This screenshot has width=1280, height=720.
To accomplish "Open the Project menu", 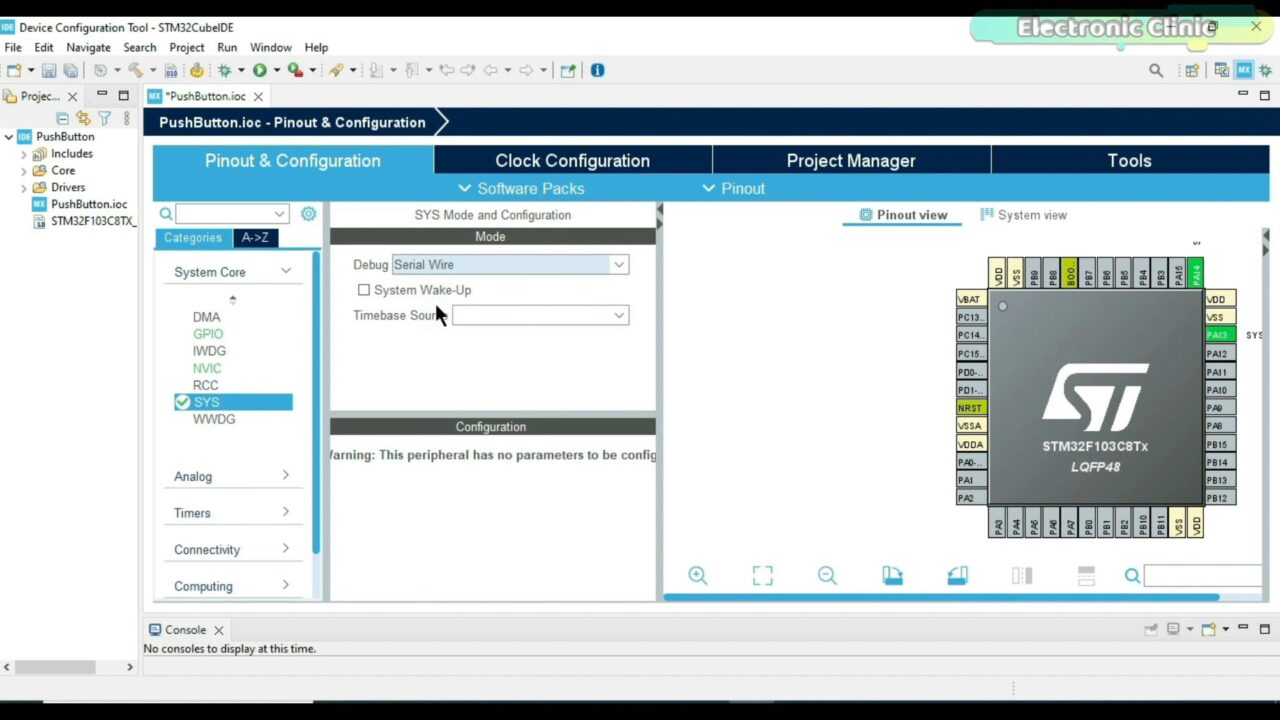I will [x=187, y=47].
